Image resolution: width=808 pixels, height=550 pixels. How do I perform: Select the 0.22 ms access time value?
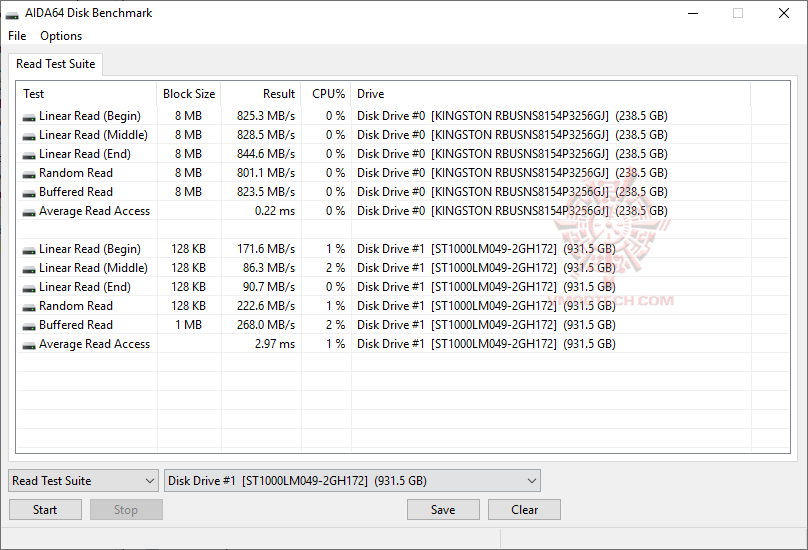pyautogui.click(x=275, y=211)
